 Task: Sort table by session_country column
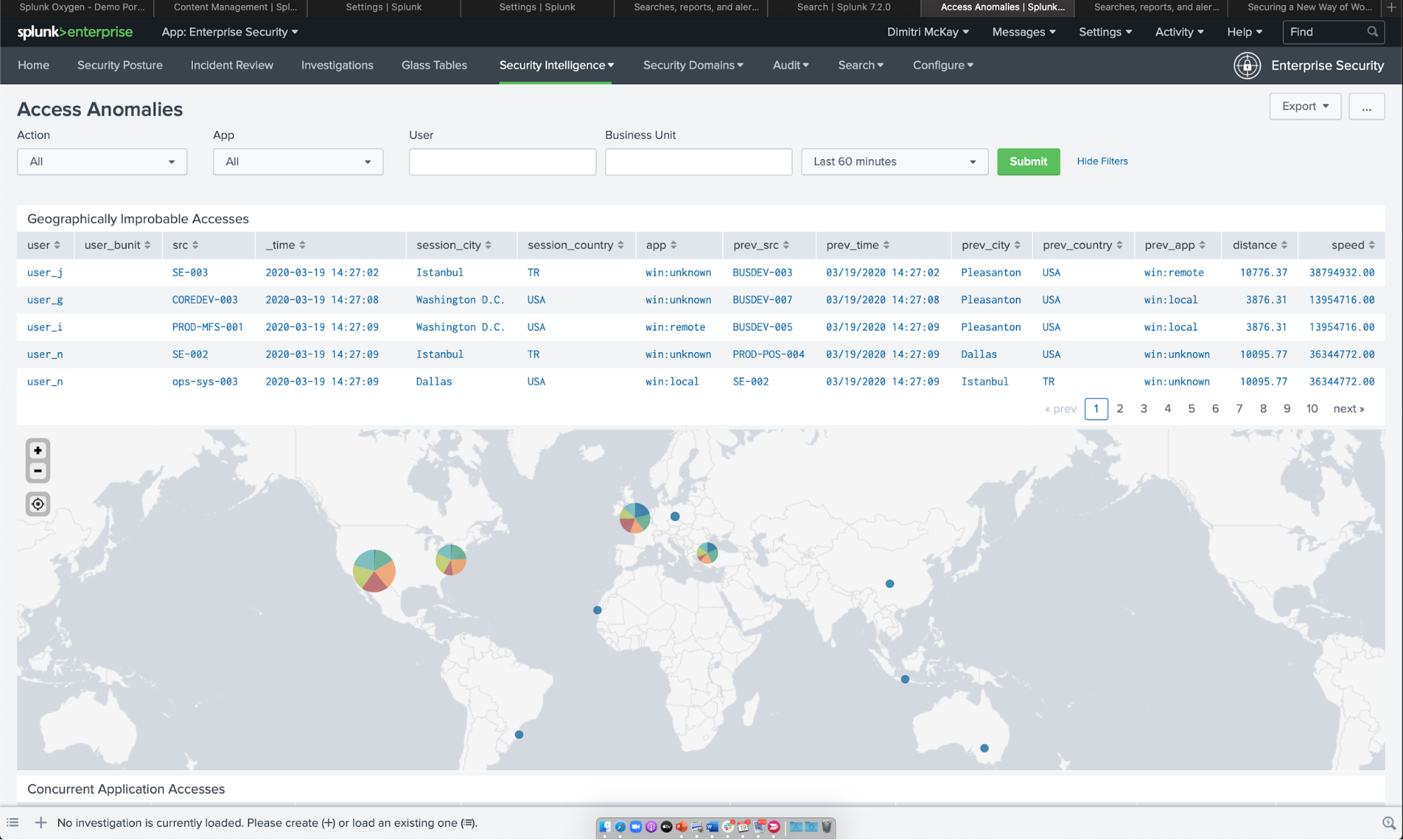click(x=576, y=245)
